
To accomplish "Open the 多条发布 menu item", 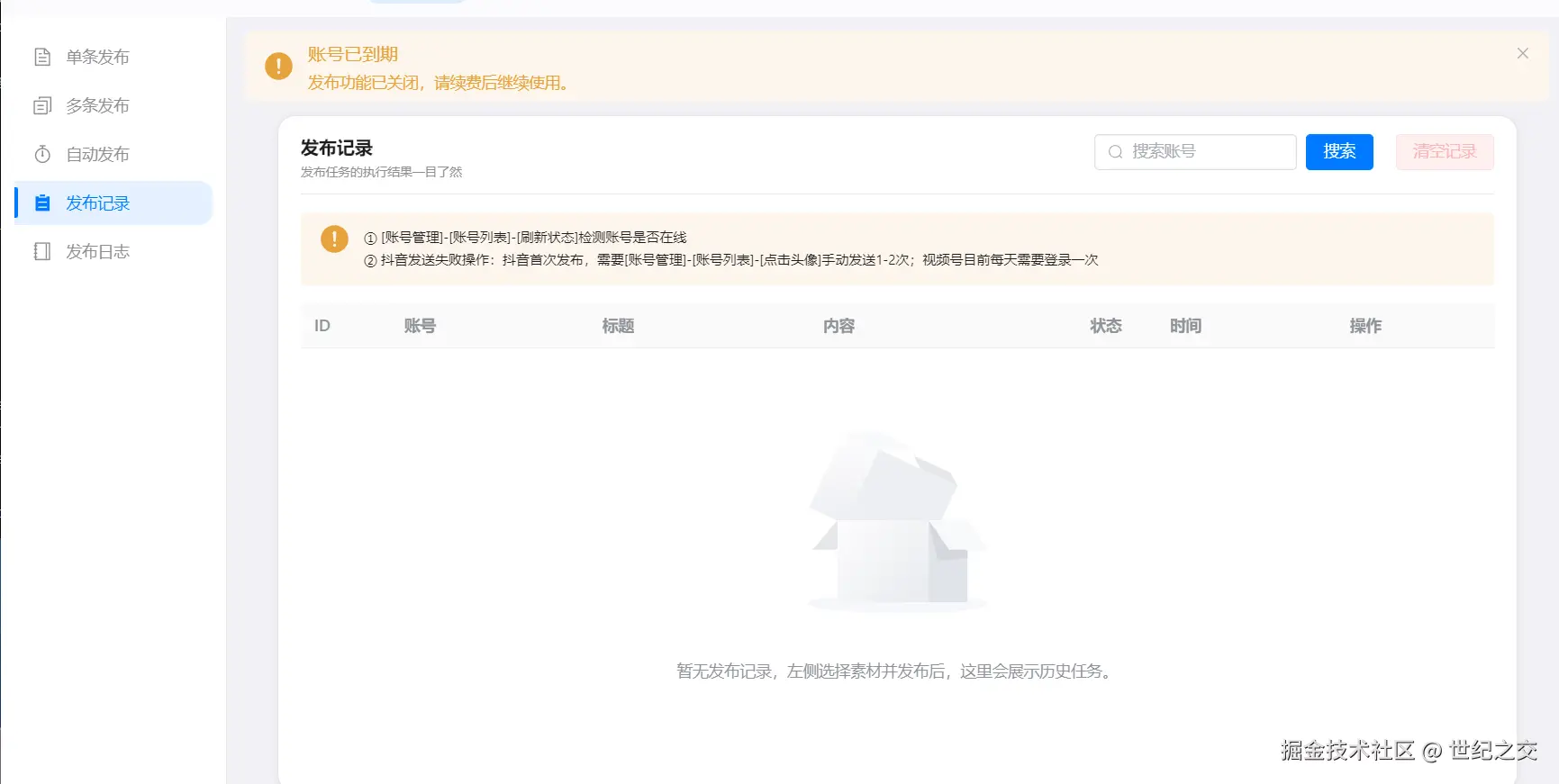I will pos(113,105).
